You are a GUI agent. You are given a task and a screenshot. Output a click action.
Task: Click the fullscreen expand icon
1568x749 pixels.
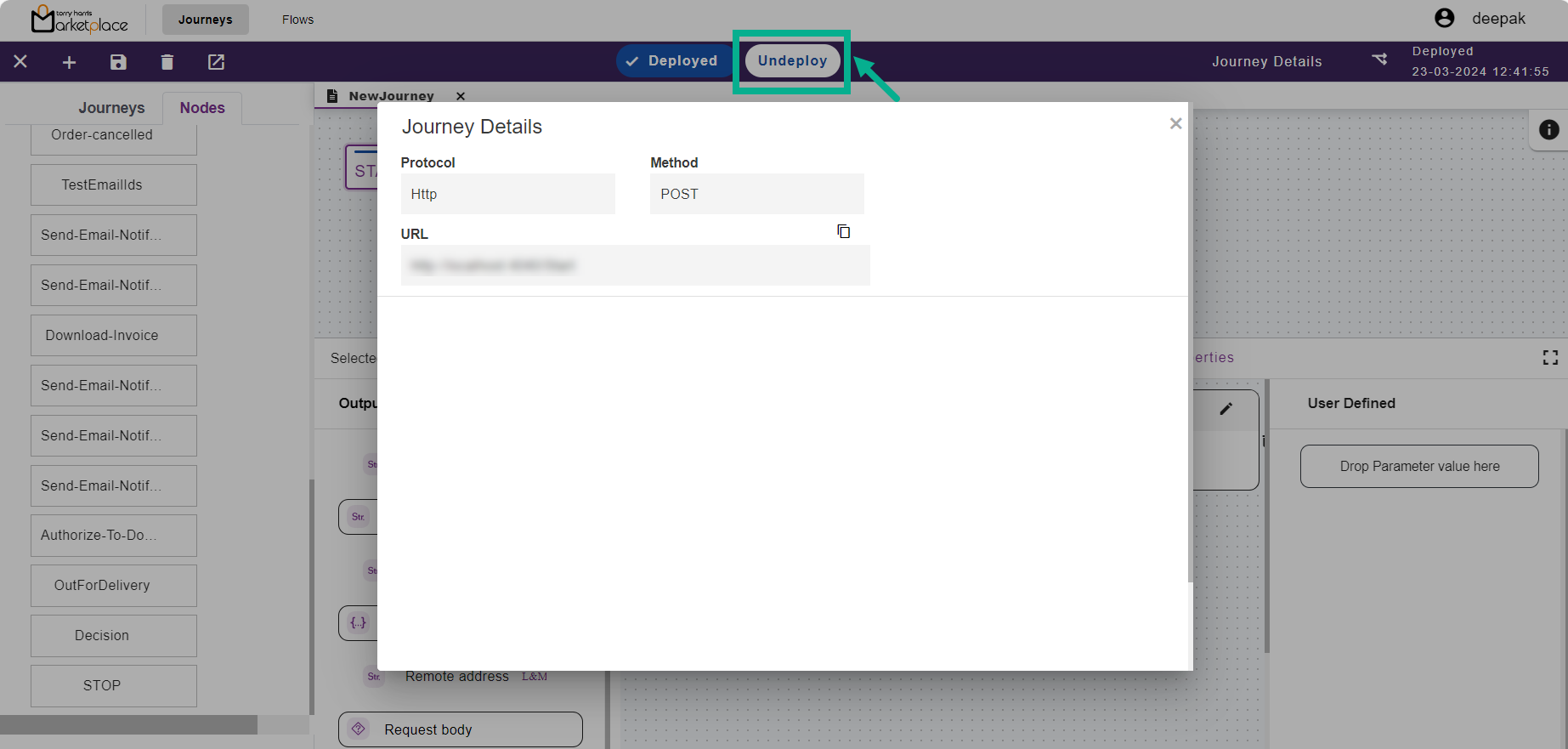[1550, 358]
